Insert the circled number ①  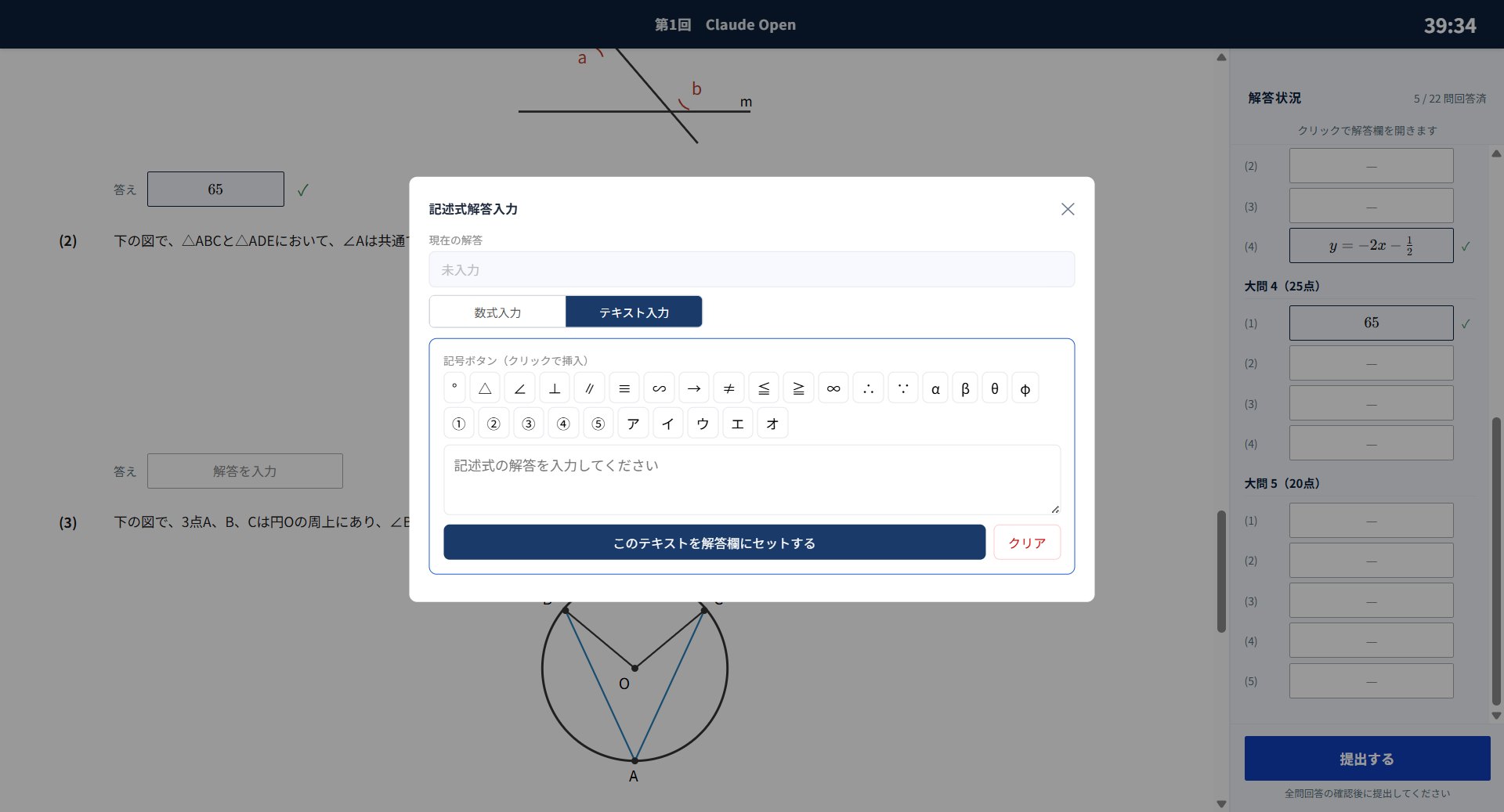point(459,424)
